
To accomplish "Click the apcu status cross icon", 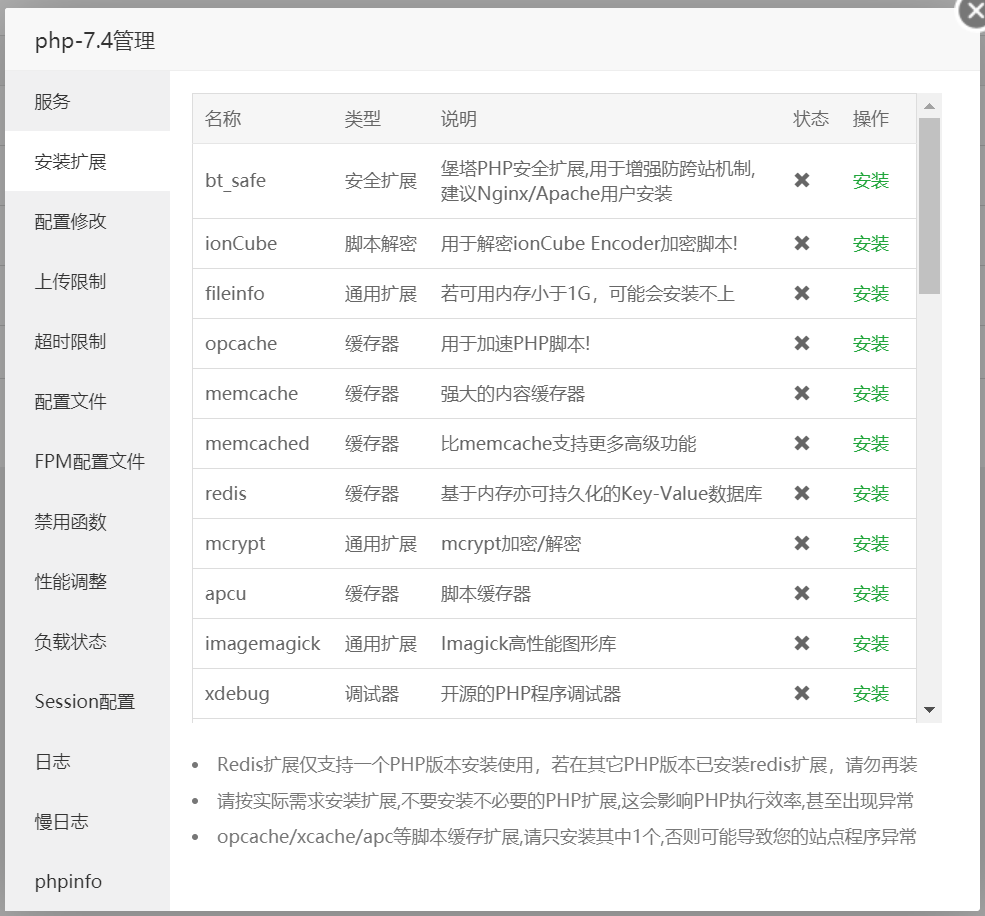I will [x=802, y=593].
